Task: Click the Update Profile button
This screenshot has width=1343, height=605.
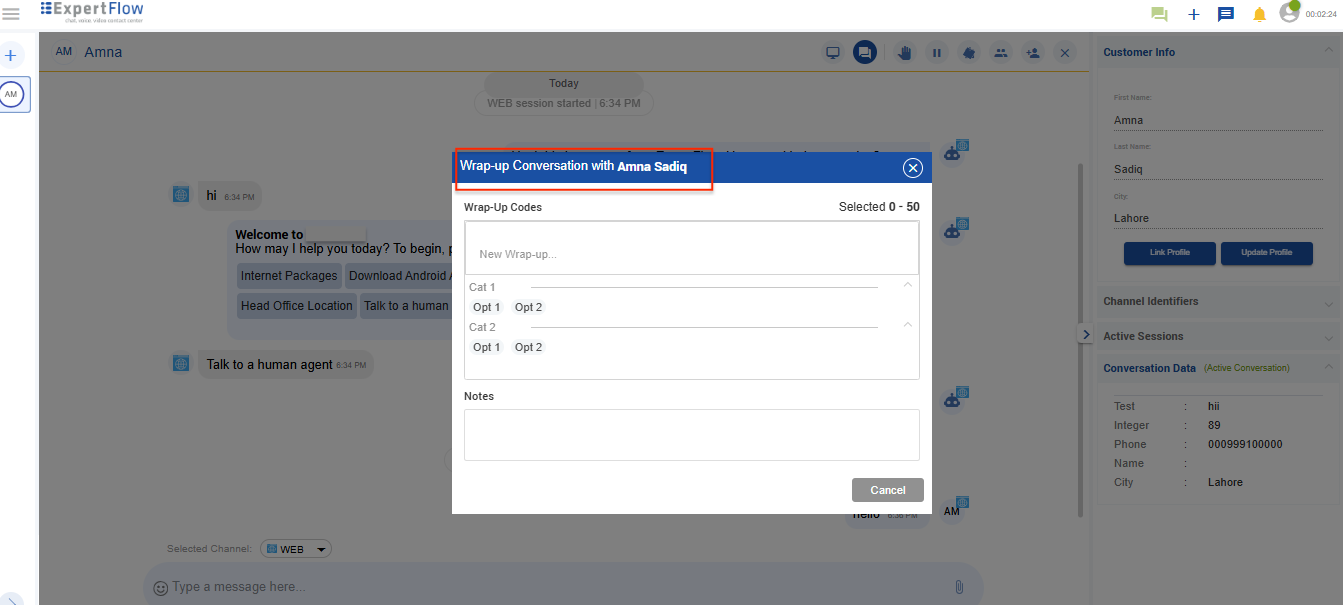Action: [x=1266, y=253]
